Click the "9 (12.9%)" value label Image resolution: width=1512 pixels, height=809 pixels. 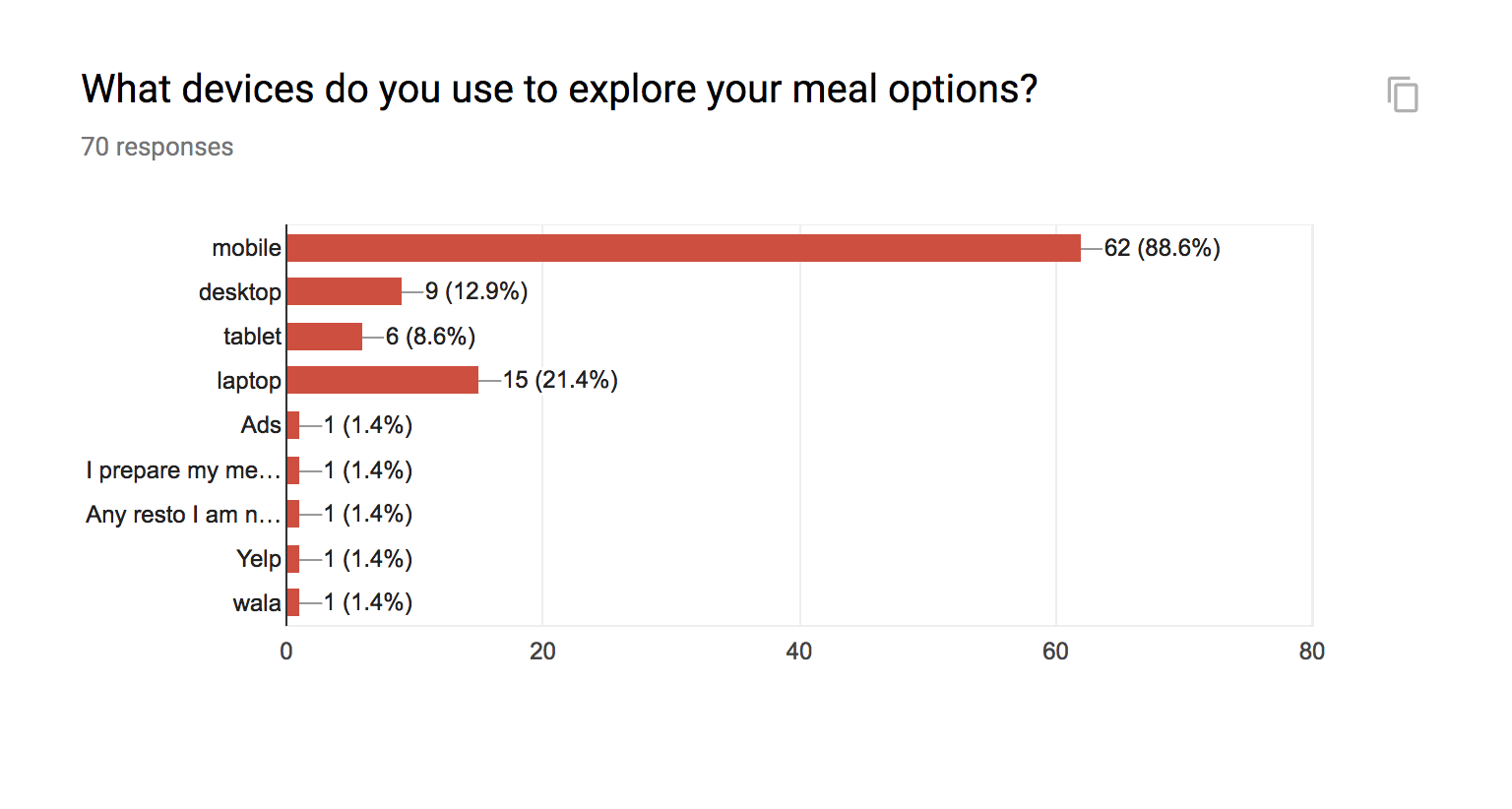[x=476, y=291]
